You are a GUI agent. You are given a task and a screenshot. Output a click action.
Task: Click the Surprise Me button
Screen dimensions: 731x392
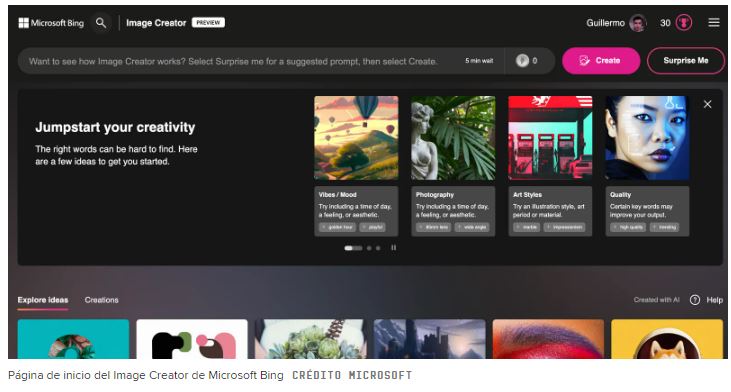click(686, 61)
